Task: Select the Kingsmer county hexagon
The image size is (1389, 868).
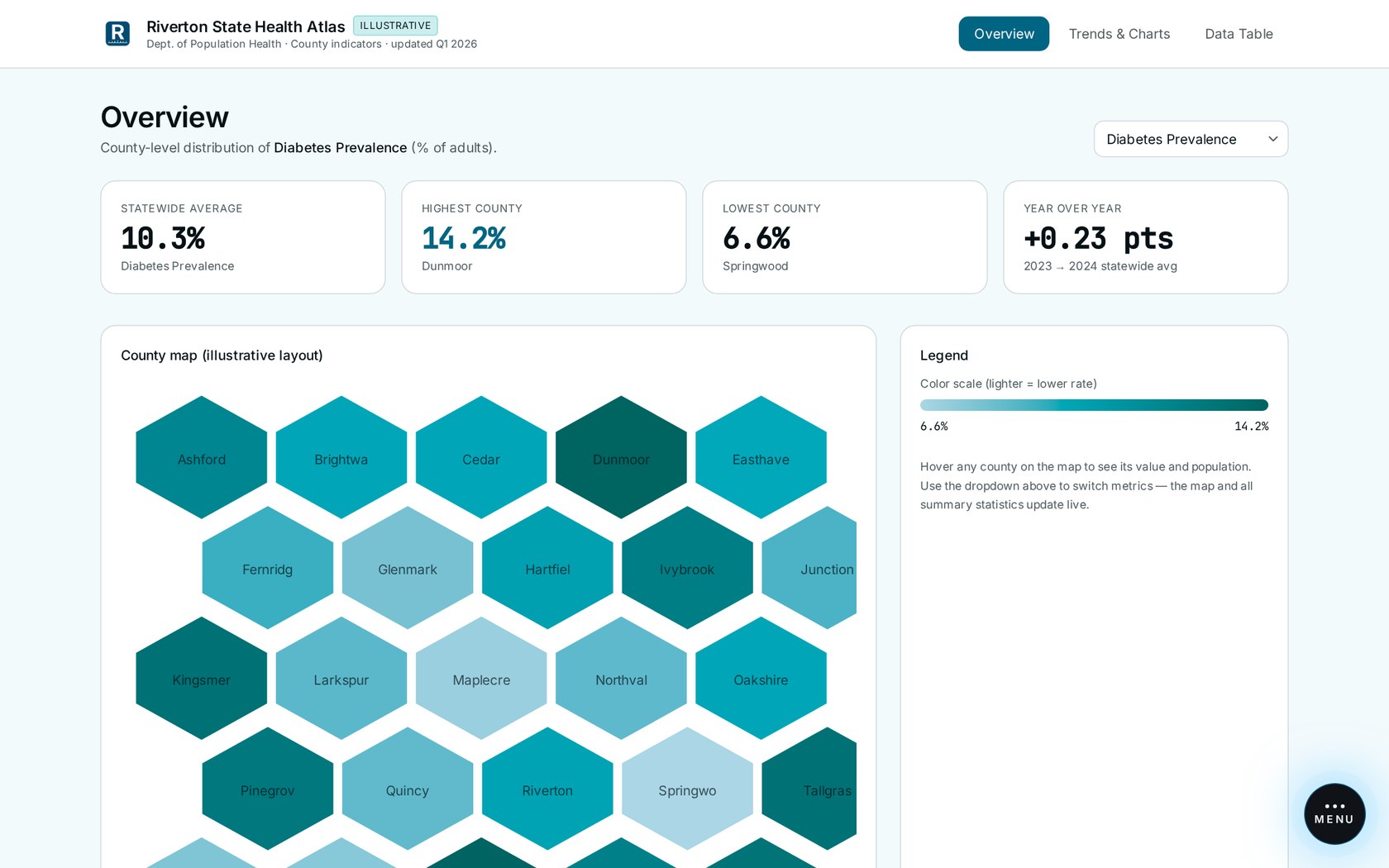Action: 202,678
